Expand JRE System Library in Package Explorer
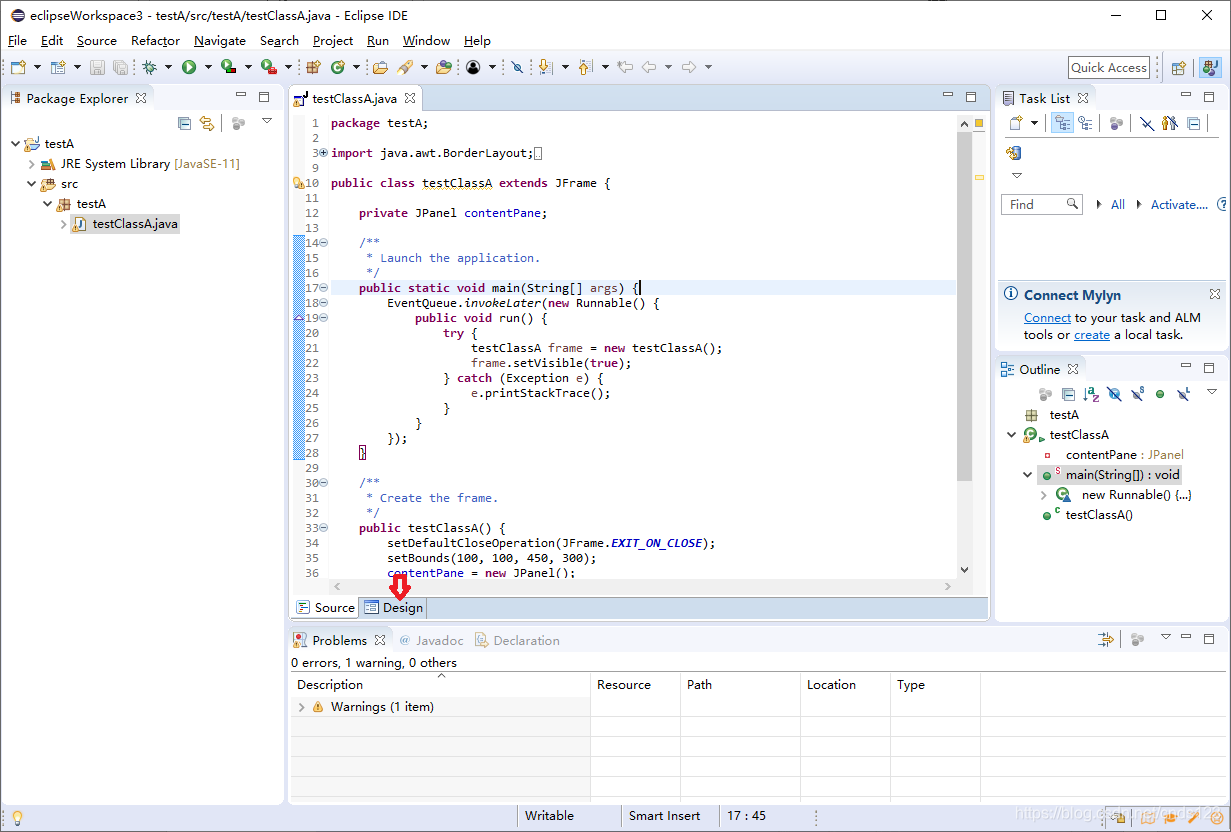Viewport: 1231px width, 832px height. pyautogui.click(x=31, y=162)
